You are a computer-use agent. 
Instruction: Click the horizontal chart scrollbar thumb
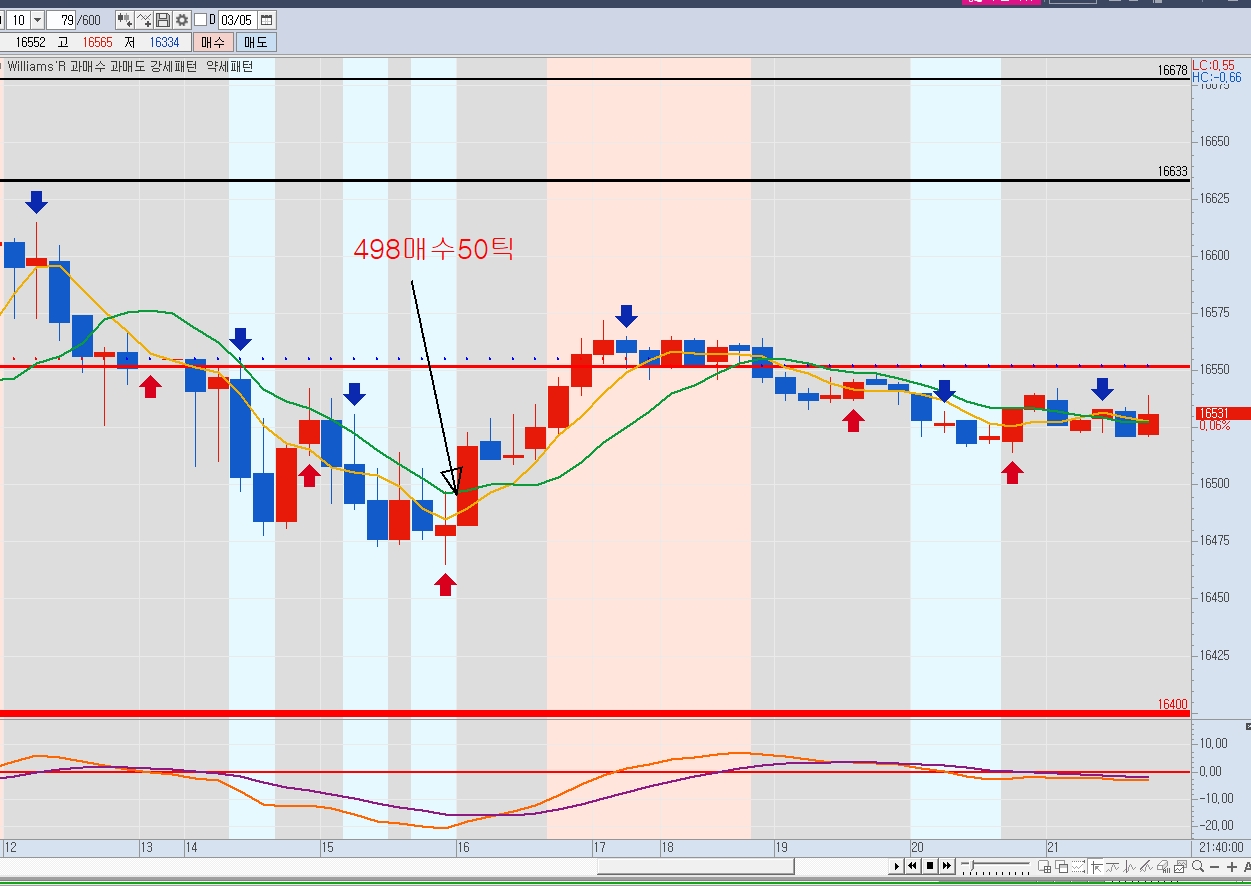(x=696, y=866)
